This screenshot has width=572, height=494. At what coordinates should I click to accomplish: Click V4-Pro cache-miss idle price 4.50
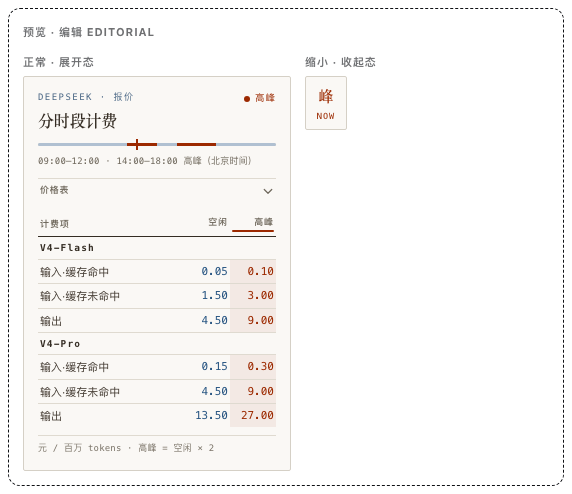(214, 391)
